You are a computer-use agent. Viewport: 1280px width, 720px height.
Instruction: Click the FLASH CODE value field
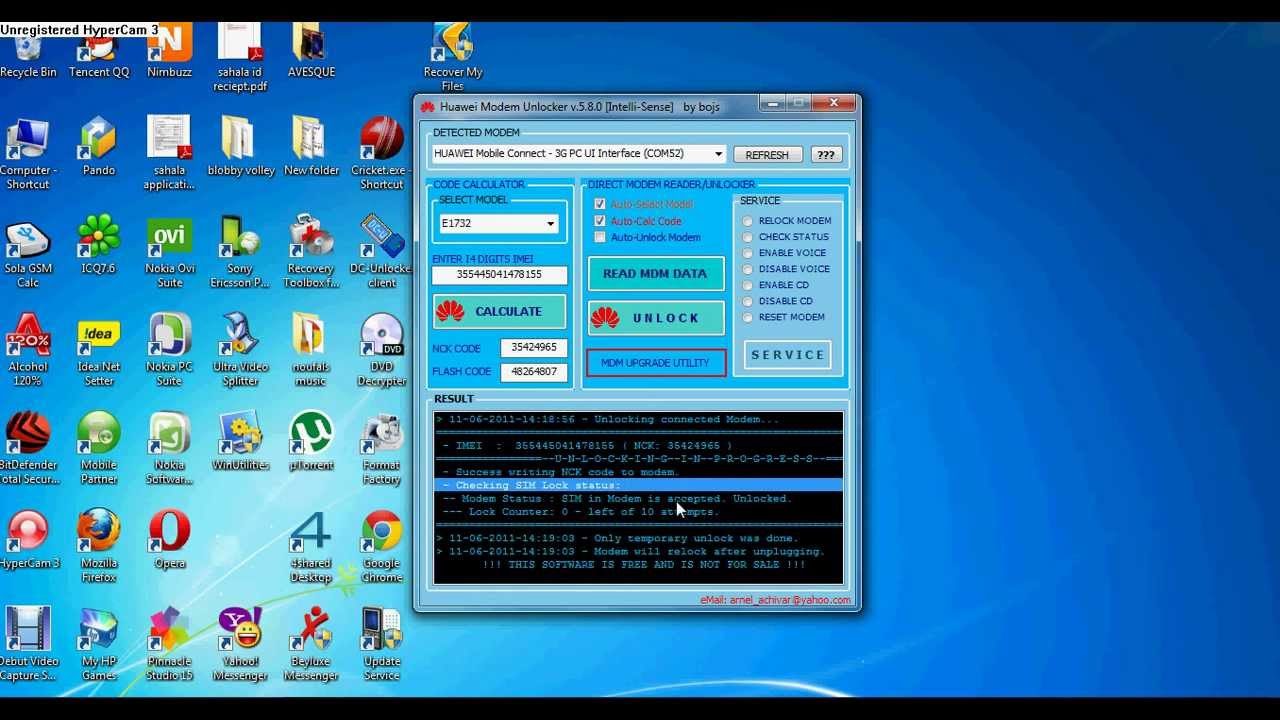coord(534,371)
